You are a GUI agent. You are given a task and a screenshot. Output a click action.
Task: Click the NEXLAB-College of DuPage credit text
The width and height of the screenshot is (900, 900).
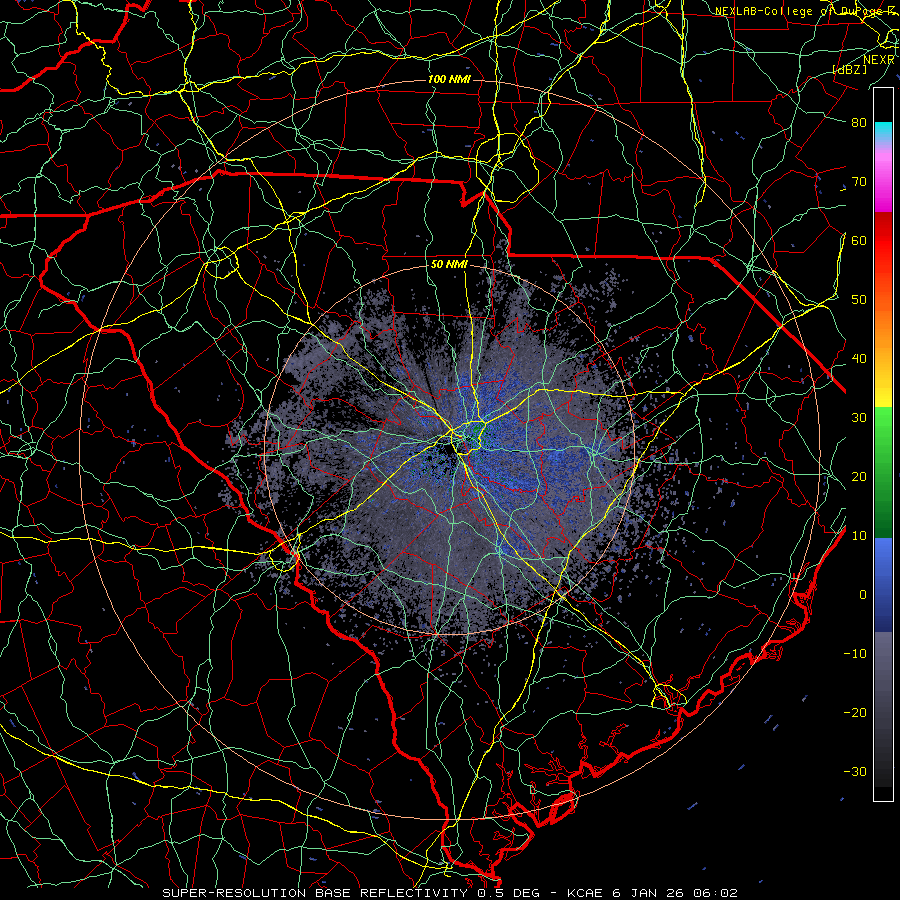point(804,11)
